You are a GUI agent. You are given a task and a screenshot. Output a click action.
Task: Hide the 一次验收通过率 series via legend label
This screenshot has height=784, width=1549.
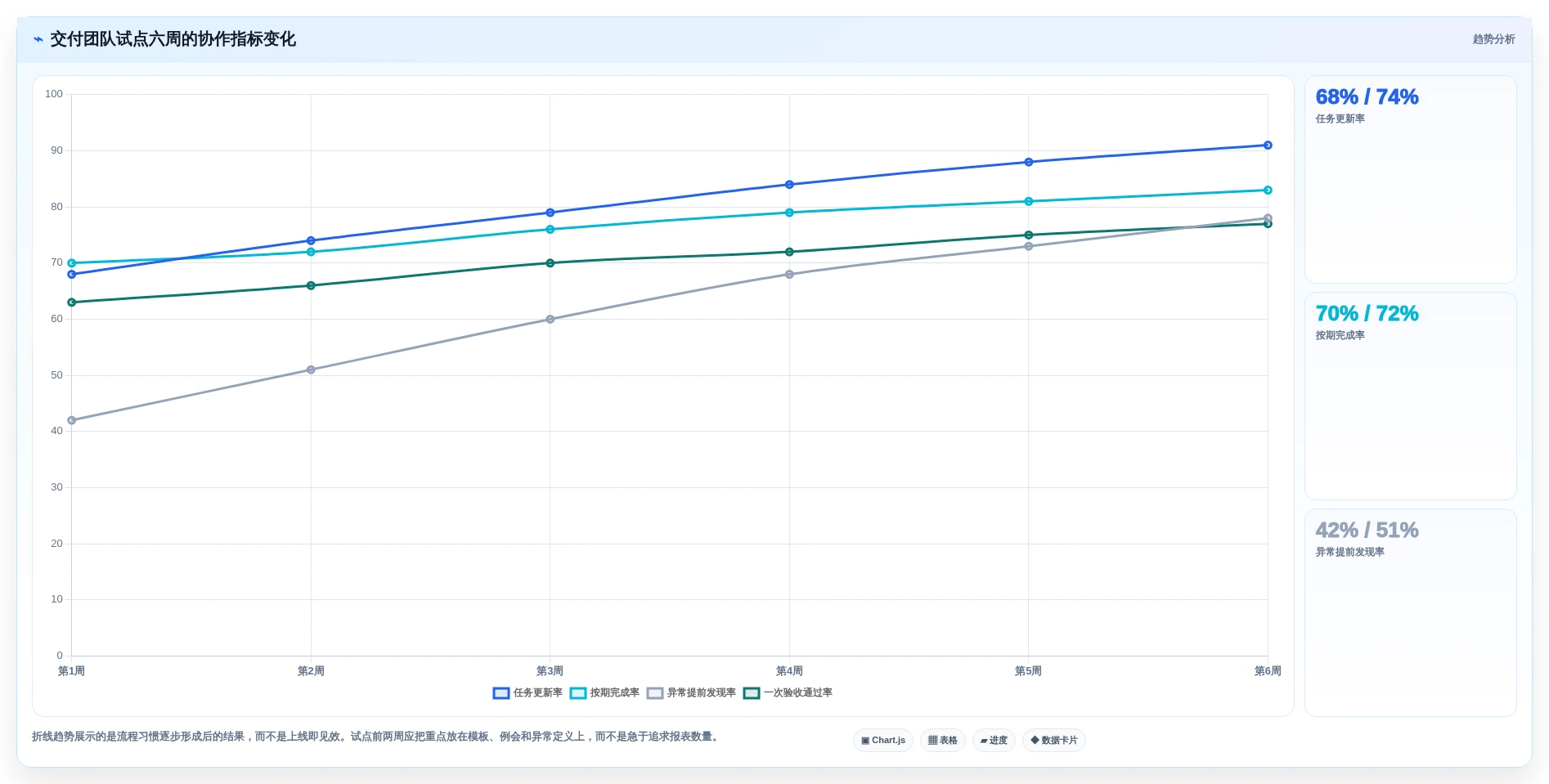[798, 693]
